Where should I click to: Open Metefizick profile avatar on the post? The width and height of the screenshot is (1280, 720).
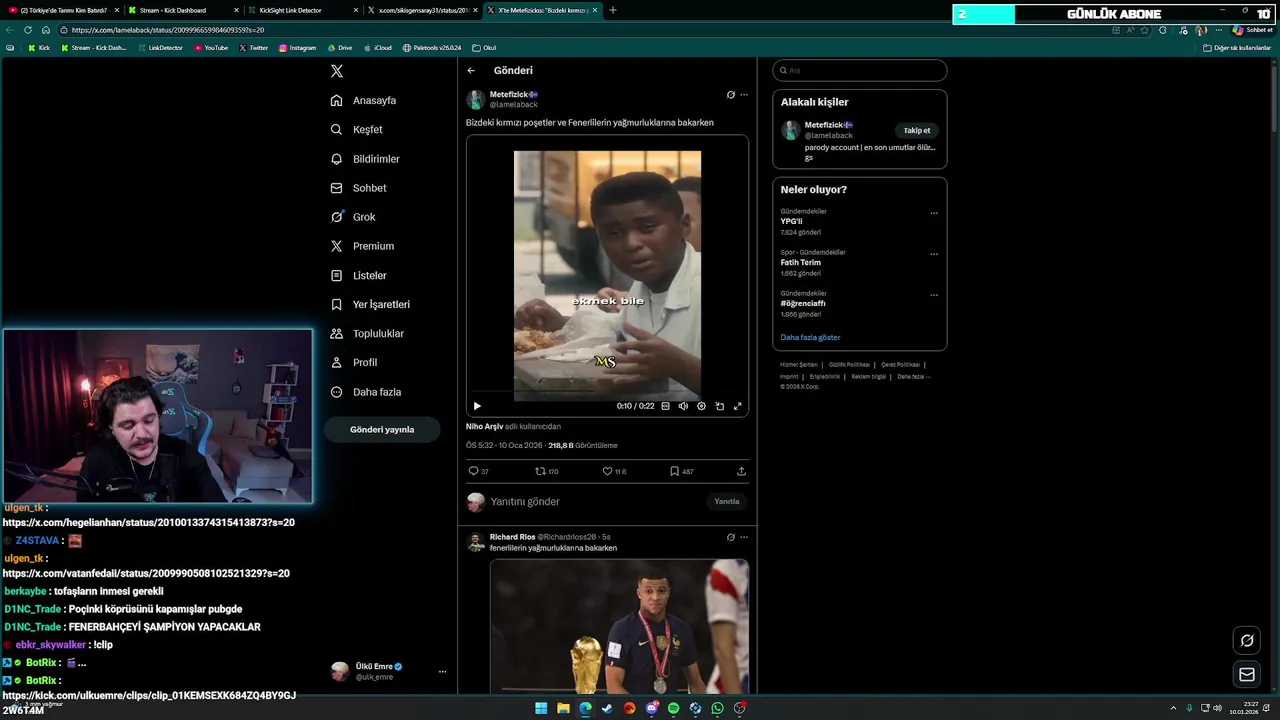click(476, 99)
